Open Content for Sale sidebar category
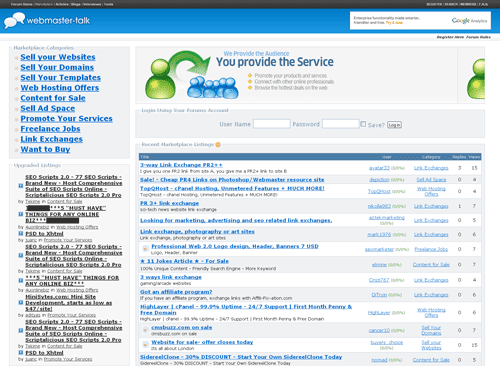 point(53,98)
